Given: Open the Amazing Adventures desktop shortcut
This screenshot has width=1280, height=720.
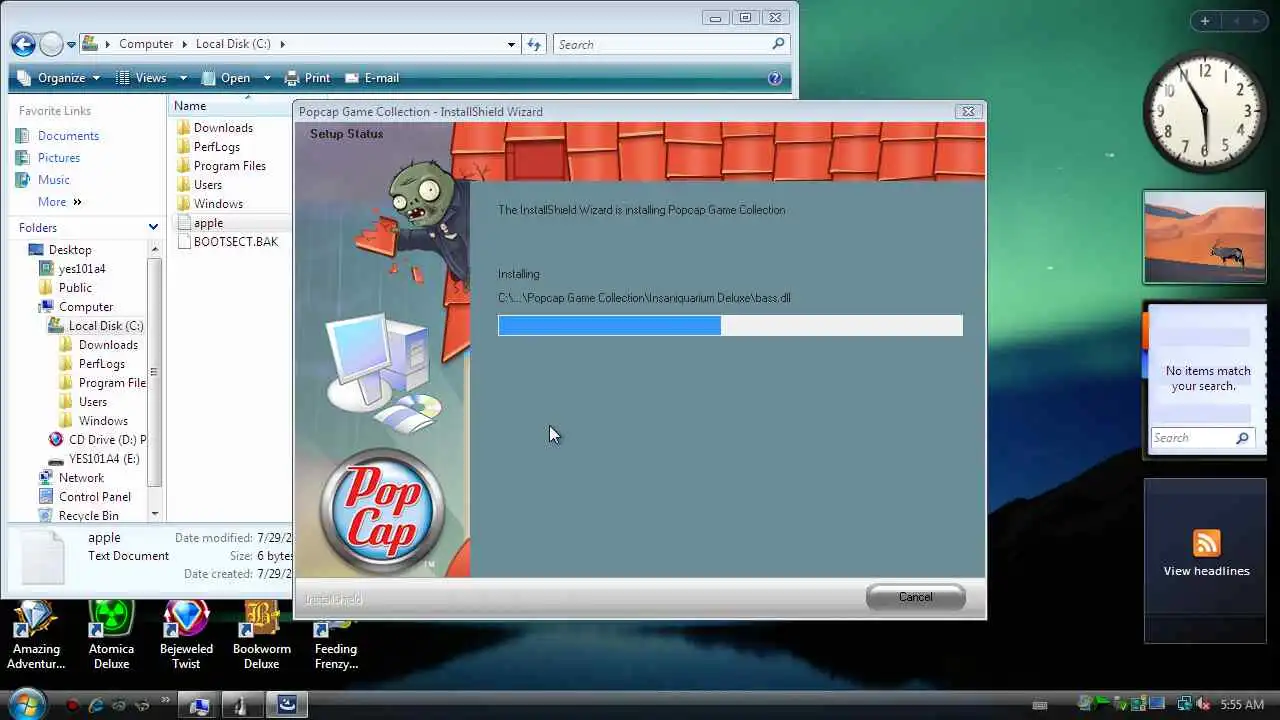Looking at the screenshot, I should (36, 635).
